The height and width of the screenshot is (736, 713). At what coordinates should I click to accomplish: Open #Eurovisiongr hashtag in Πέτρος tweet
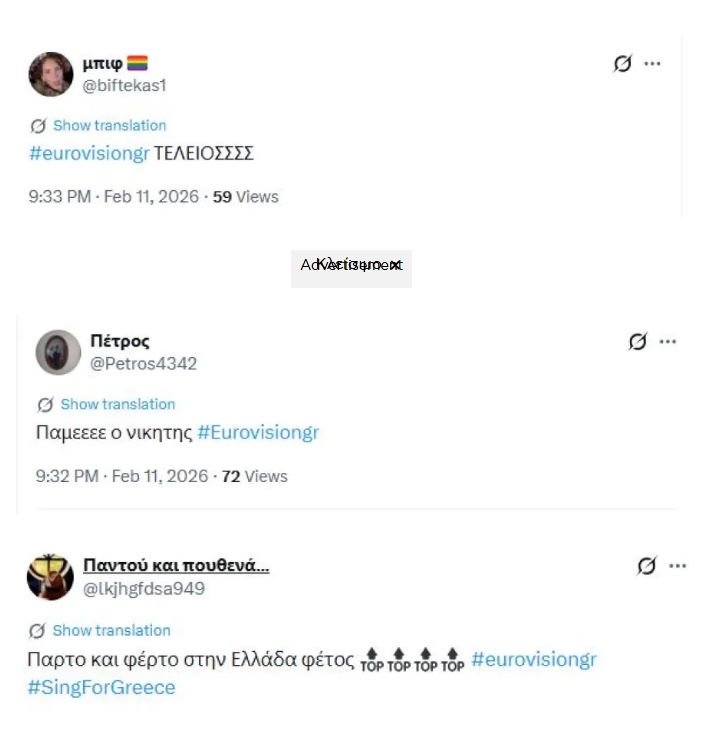pos(258,432)
